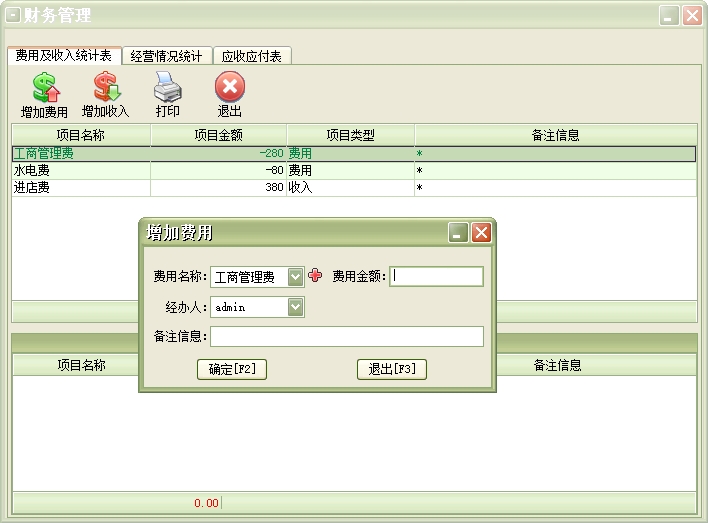This screenshot has width=708, height=523.
Task: Switch to the 经营情况统计 tab
Action: pos(166,56)
